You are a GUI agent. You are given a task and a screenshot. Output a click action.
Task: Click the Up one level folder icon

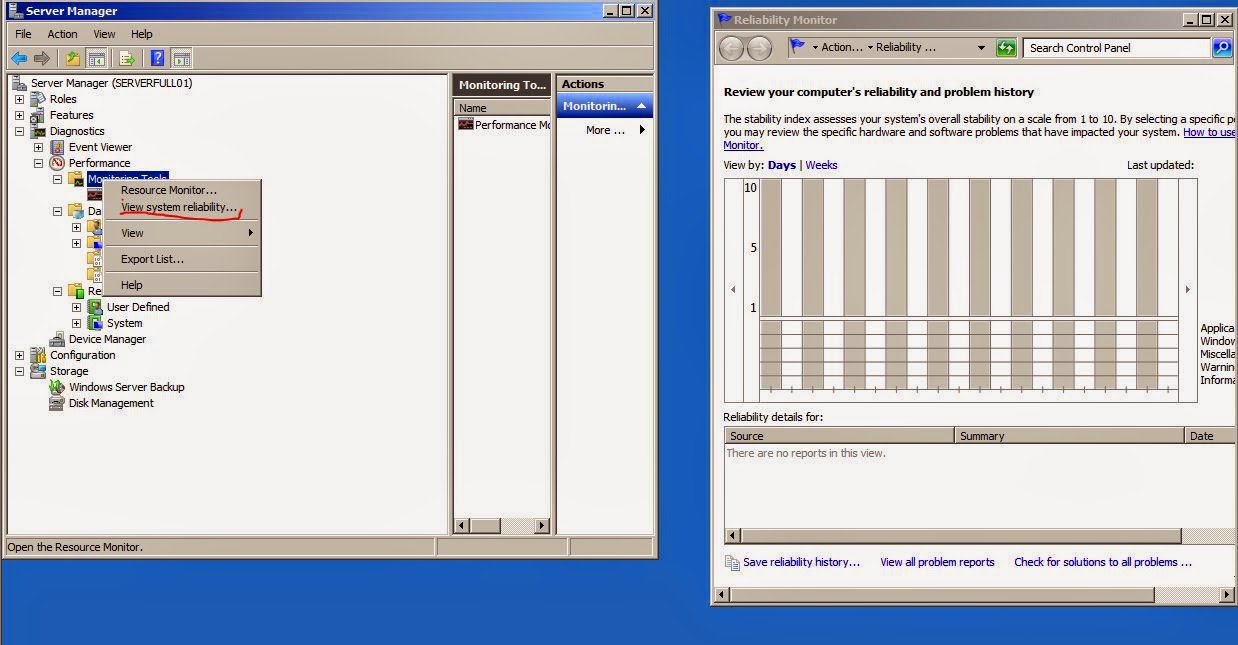pyautogui.click(x=73, y=58)
